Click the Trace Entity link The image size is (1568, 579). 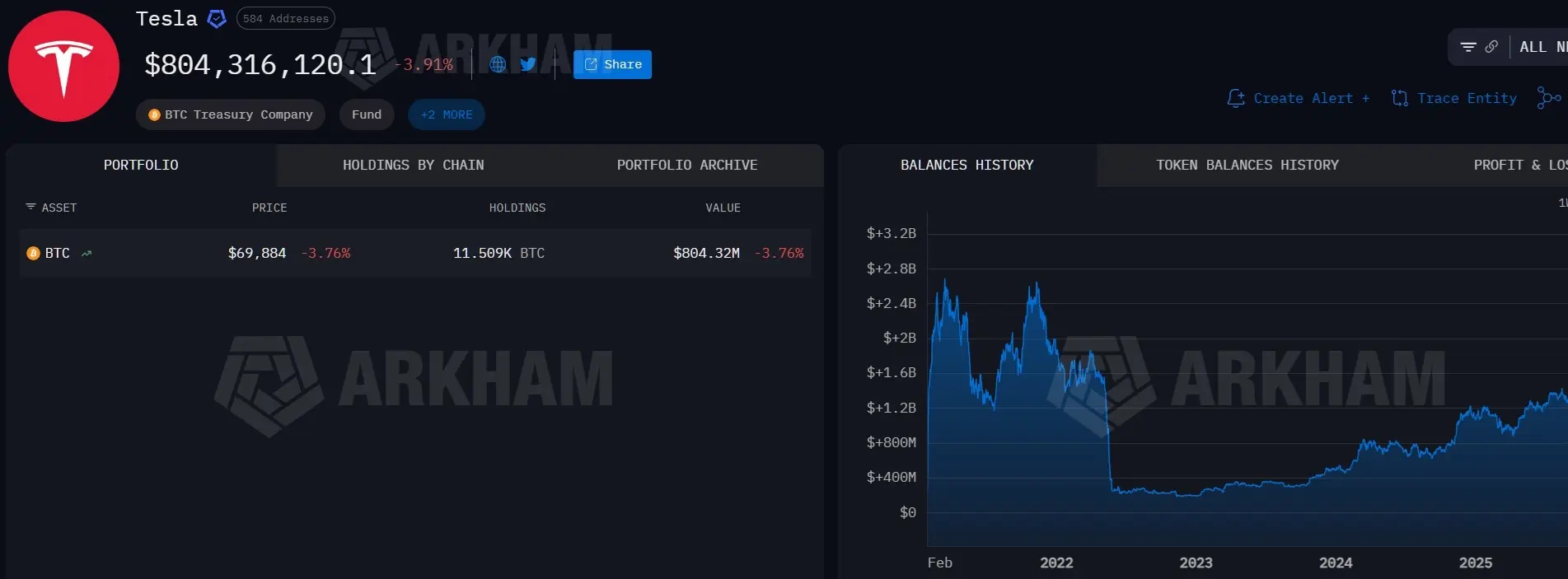click(1454, 98)
